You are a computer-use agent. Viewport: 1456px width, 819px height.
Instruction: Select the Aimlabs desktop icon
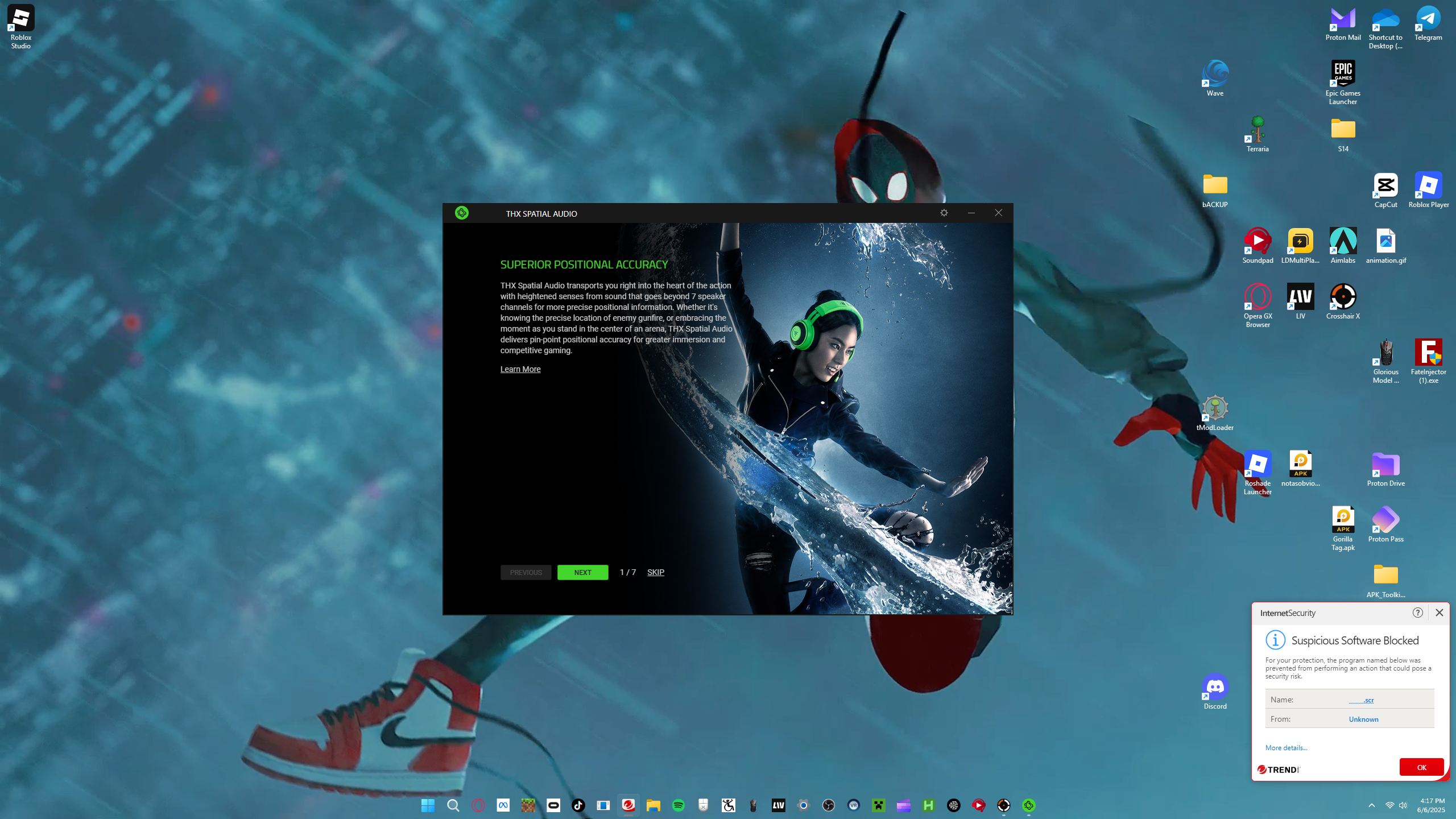[x=1343, y=246]
